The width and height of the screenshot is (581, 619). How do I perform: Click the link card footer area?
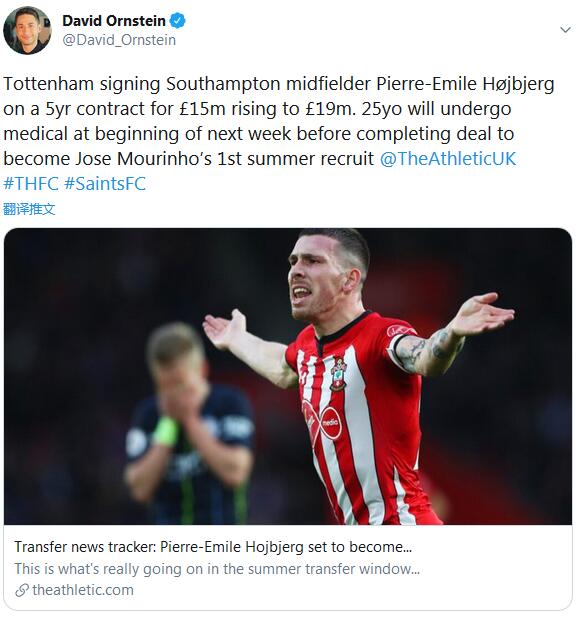point(288,568)
